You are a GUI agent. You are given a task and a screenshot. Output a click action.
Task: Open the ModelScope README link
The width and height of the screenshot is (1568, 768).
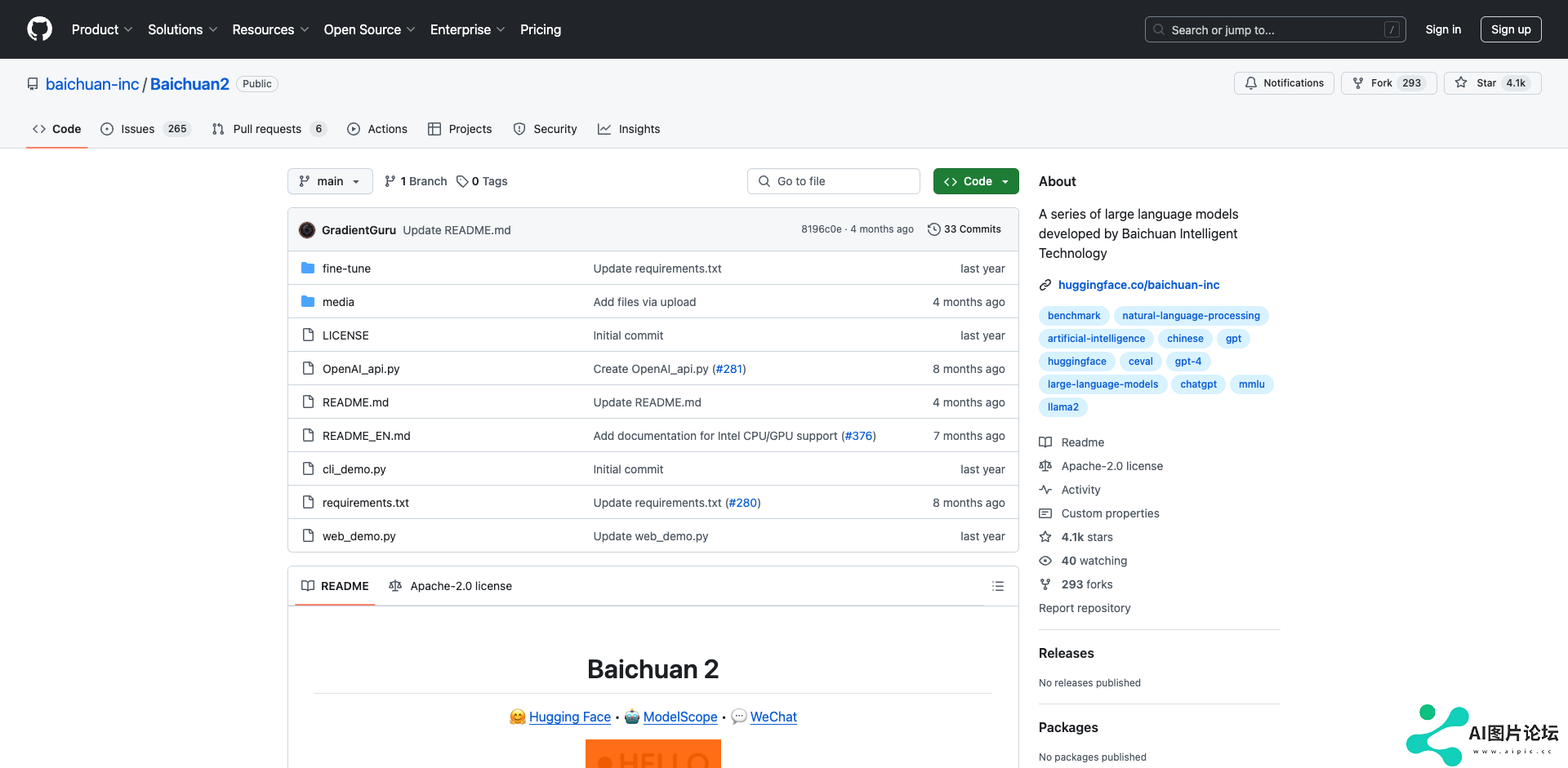[680, 717]
